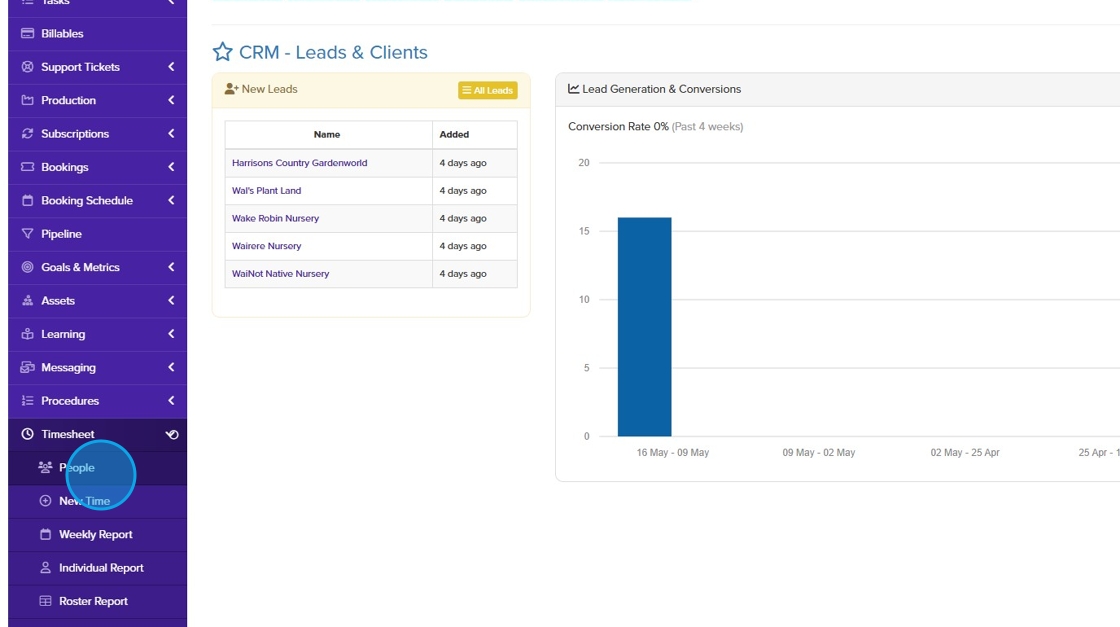Click the New Leads person-plus icon
1120x627 pixels.
point(231,89)
